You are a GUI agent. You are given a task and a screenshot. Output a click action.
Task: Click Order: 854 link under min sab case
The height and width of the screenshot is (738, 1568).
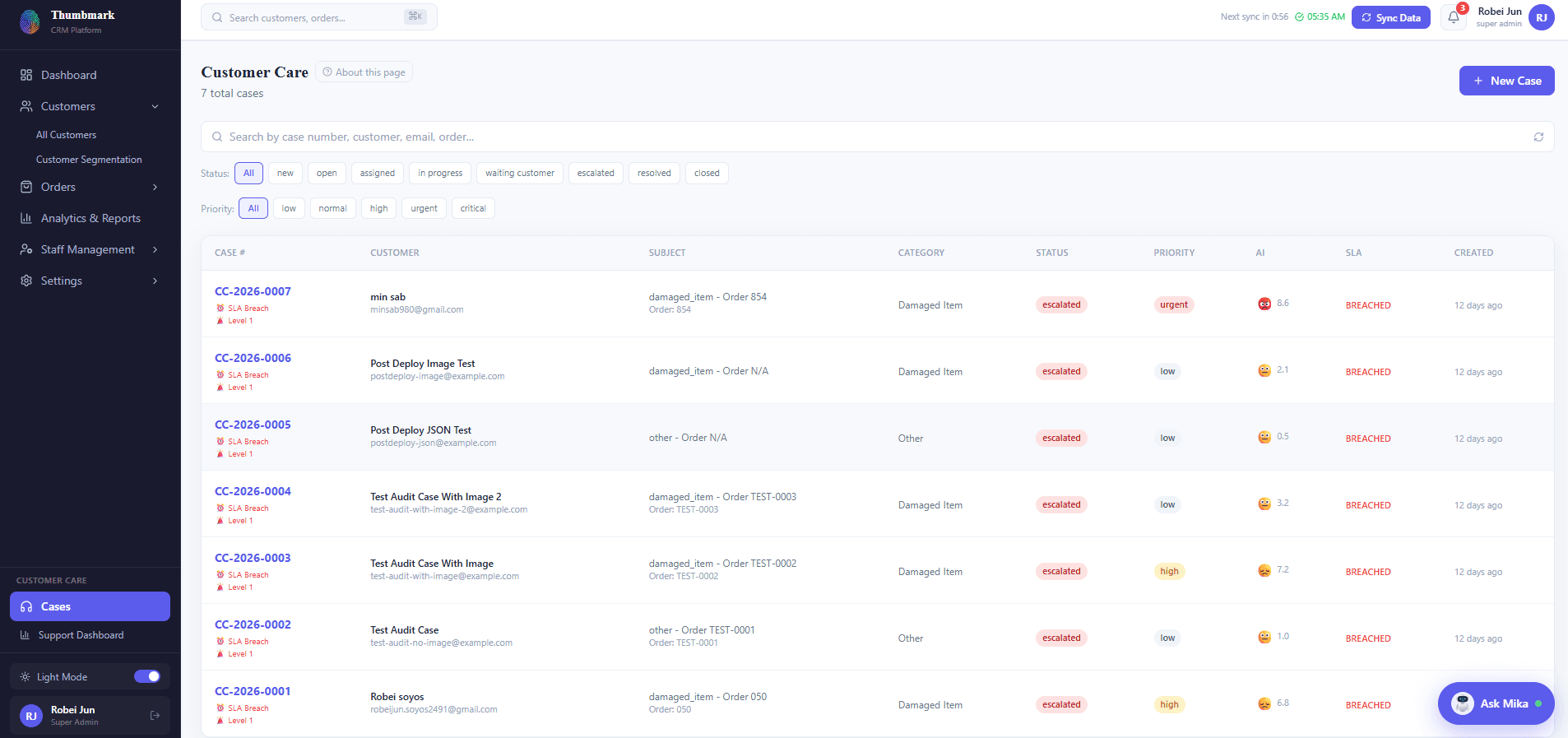670,309
